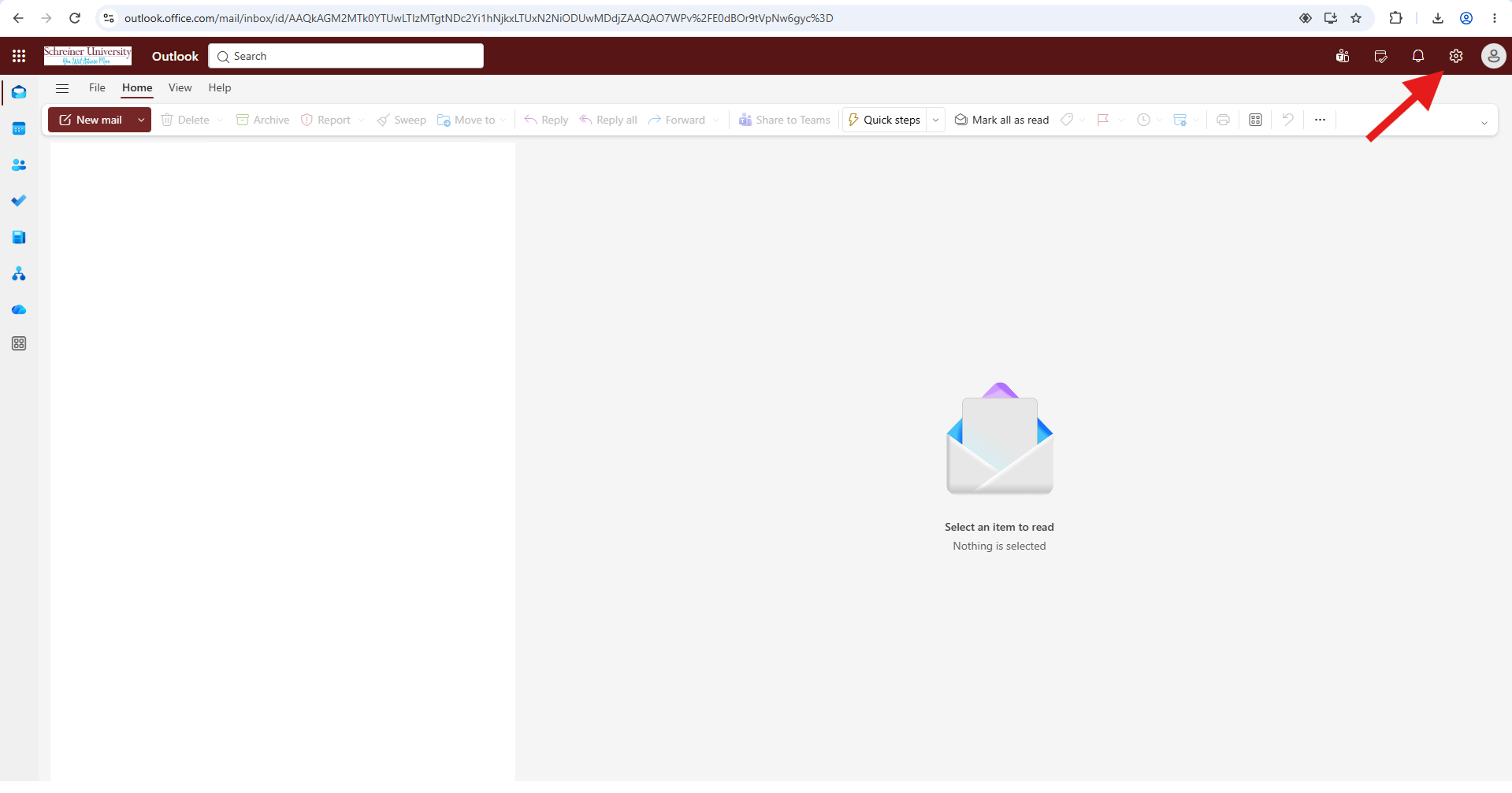This screenshot has width=1512, height=793.
Task: Click Mark all as read
Action: pyautogui.click(x=1001, y=120)
